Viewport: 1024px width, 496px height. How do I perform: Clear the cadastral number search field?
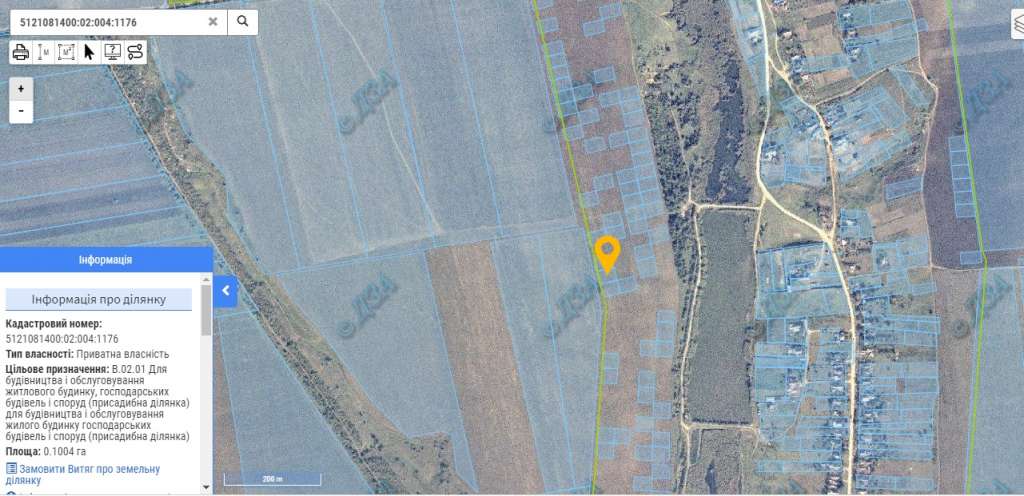point(213,22)
